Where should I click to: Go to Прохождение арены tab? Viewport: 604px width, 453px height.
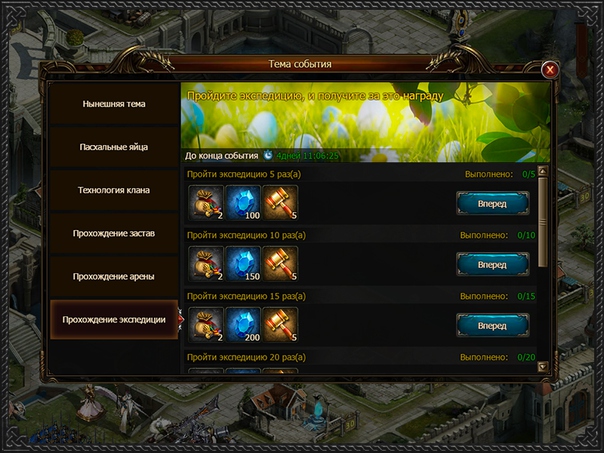(114, 277)
